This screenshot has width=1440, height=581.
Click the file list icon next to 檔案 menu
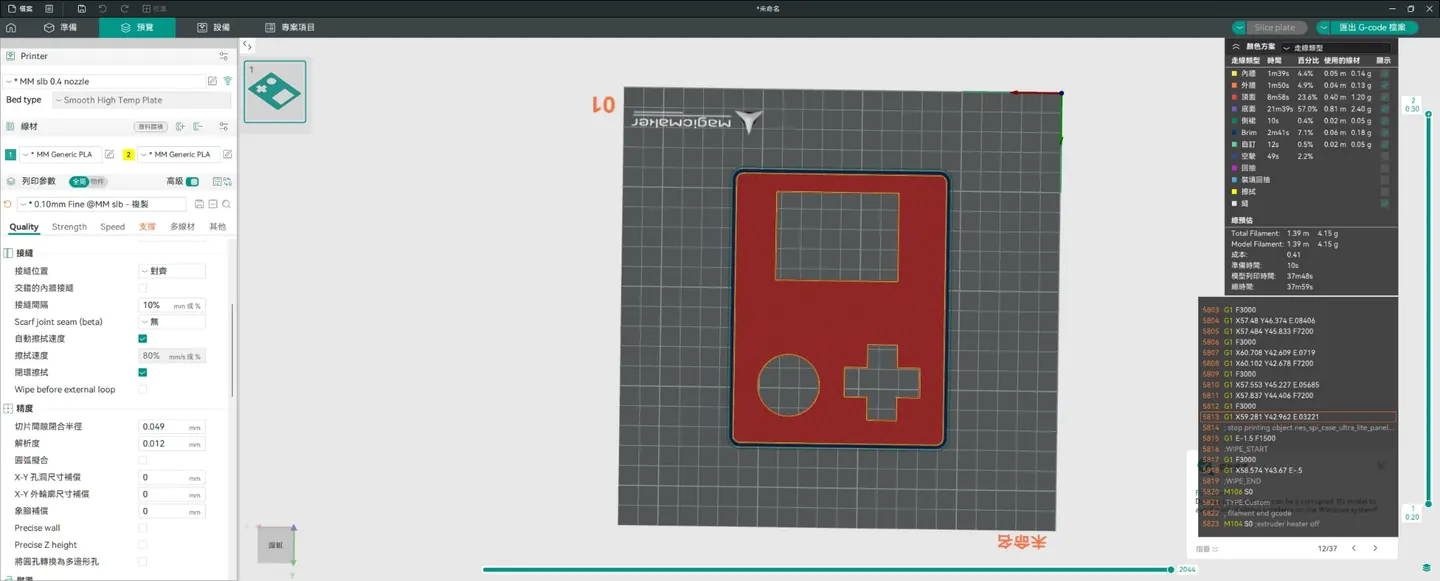tap(48, 8)
